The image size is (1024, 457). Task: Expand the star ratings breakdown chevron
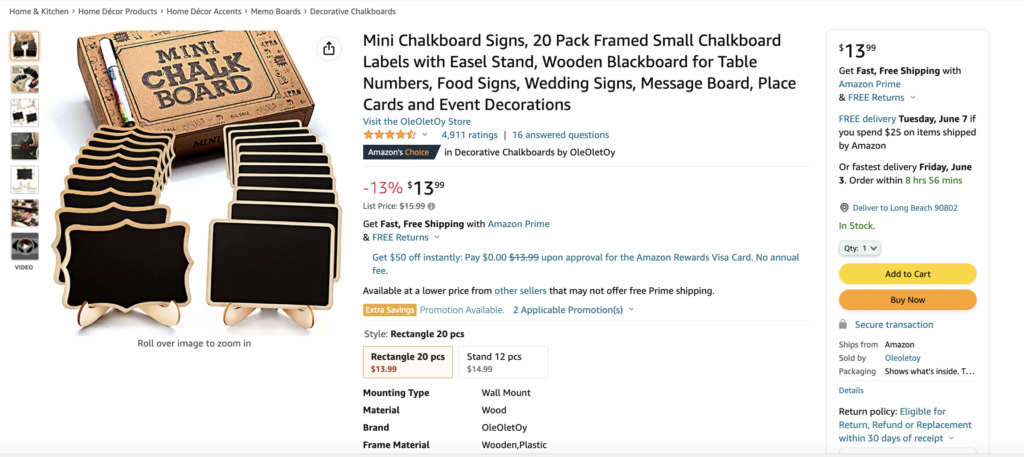(x=425, y=135)
